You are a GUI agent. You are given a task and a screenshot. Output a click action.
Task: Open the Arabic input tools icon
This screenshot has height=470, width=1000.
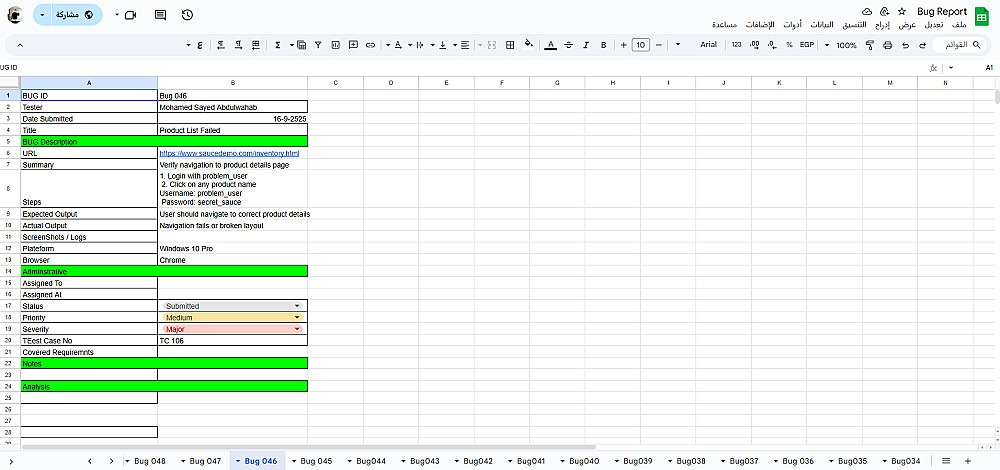tap(200, 45)
